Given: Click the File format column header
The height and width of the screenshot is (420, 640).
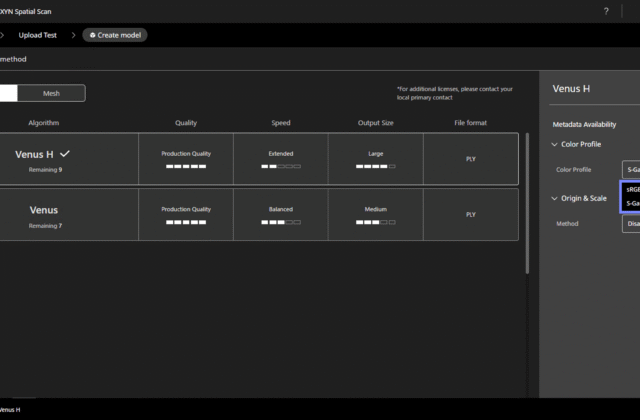Looking at the screenshot, I should (x=471, y=123).
